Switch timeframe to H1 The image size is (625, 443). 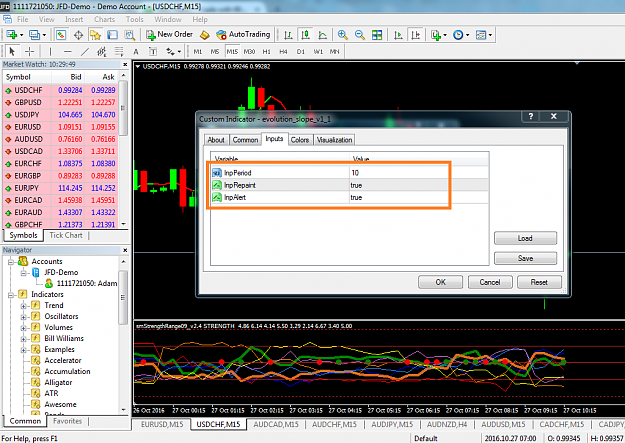pos(267,51)
